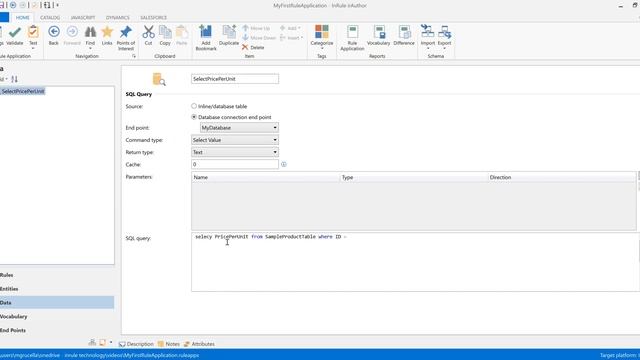The height and width of the screenshot is (360, 640).
Task: Open the Test clipboard icon
Action: tap(33, 32)
